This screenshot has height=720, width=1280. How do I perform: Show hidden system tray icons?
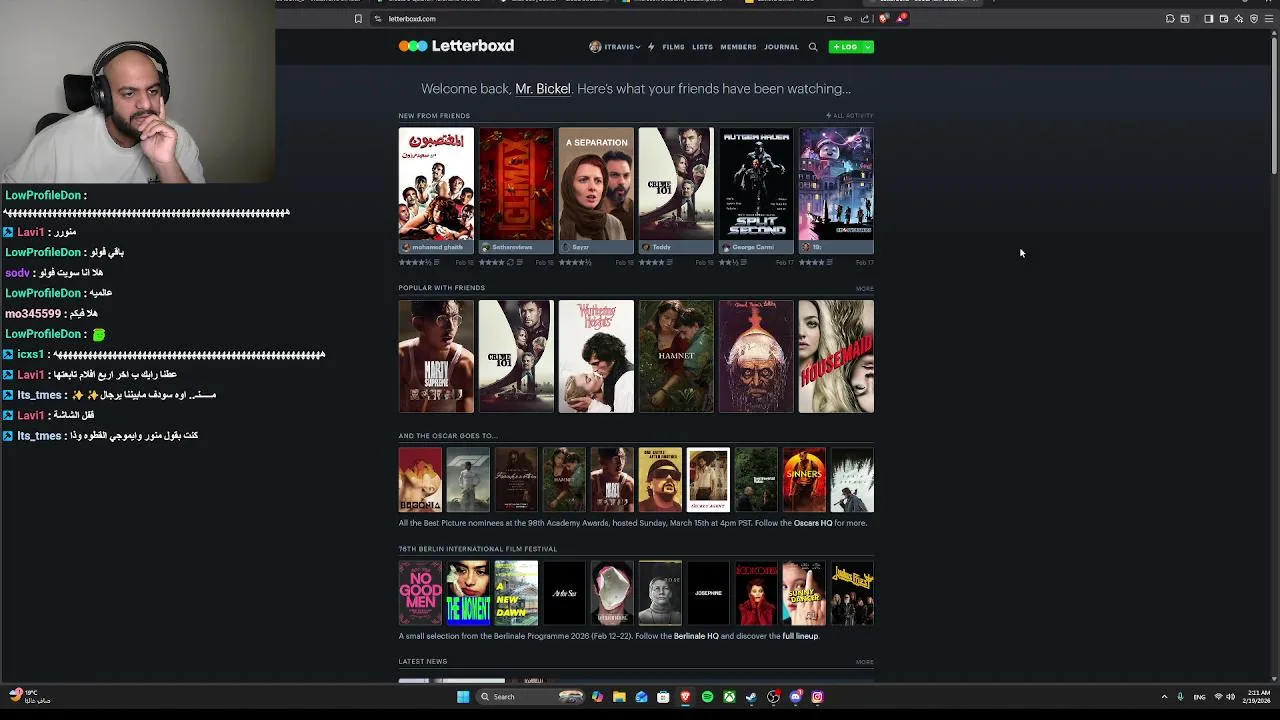(x=1164, y=697)
